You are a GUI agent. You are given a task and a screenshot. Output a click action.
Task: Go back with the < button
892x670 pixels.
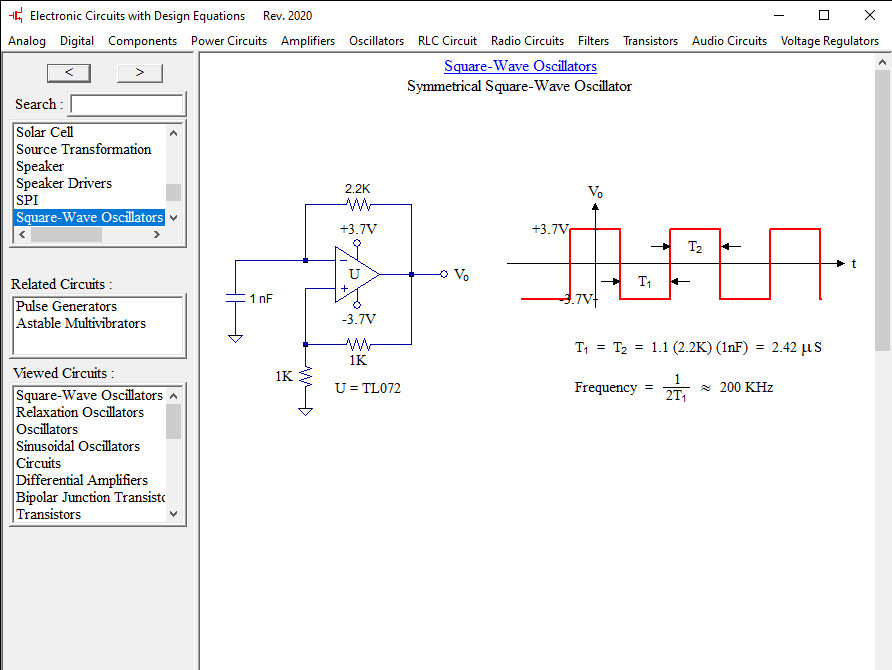[69, 73]
